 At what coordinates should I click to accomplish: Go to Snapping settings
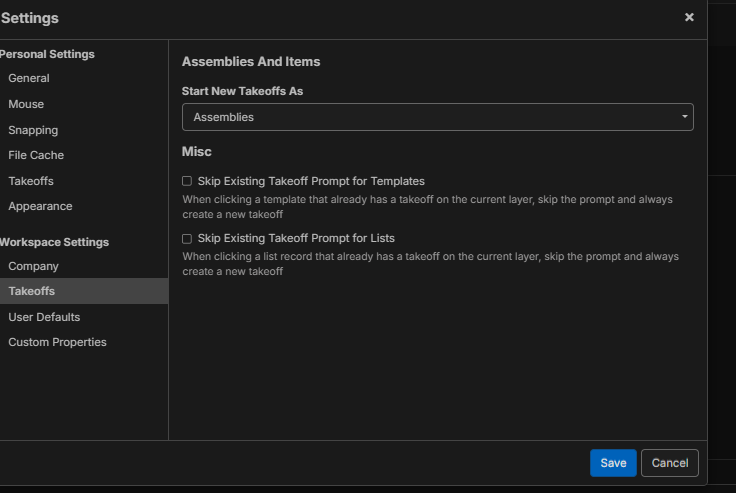33,130
